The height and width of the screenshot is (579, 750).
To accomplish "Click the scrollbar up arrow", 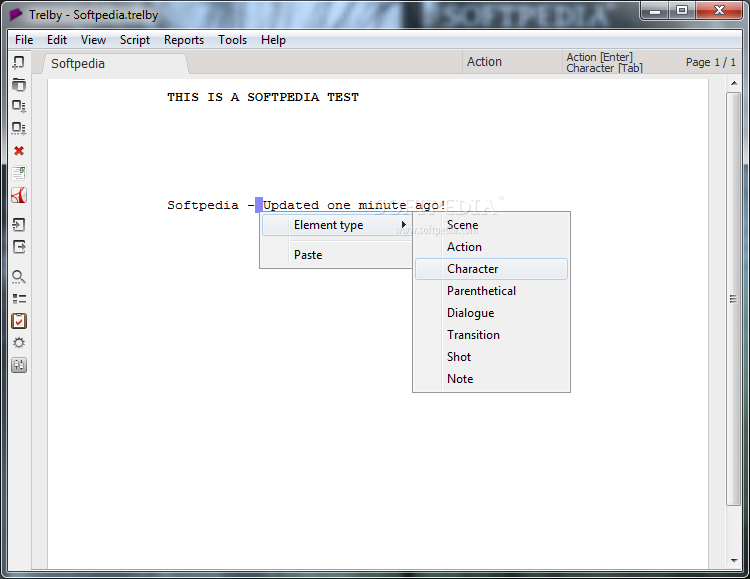I will (734, 84).
